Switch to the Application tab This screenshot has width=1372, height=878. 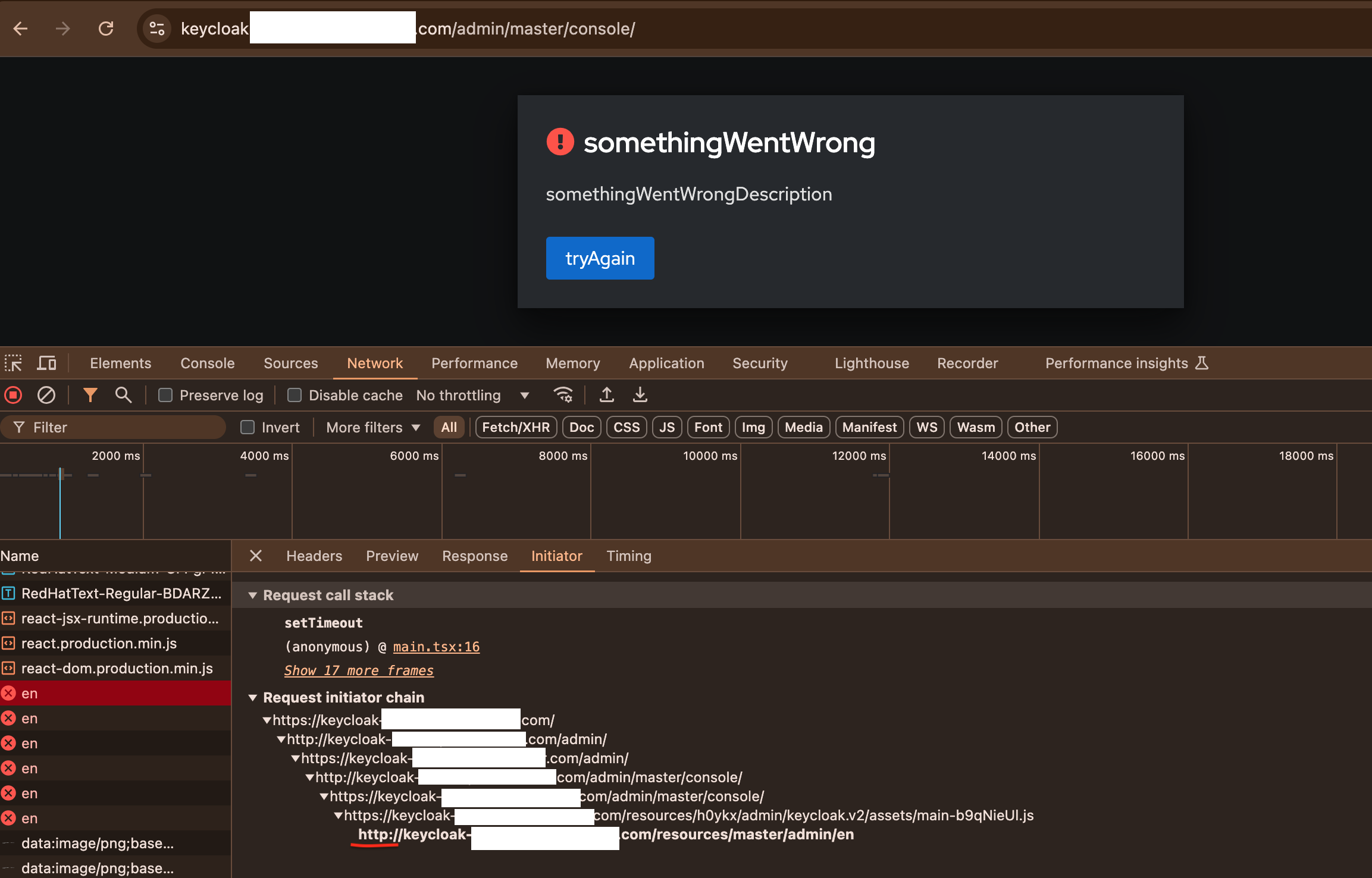click(667, 363)
